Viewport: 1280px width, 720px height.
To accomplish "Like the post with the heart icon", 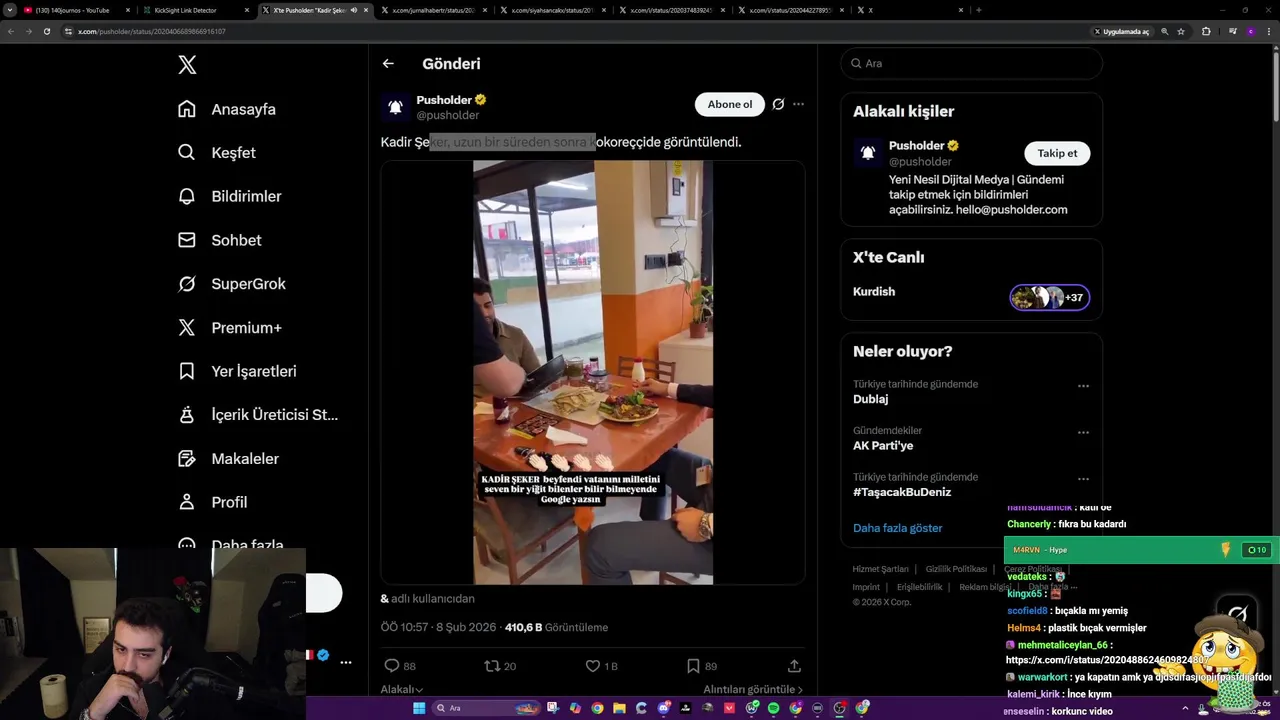I will pos(592,666).
